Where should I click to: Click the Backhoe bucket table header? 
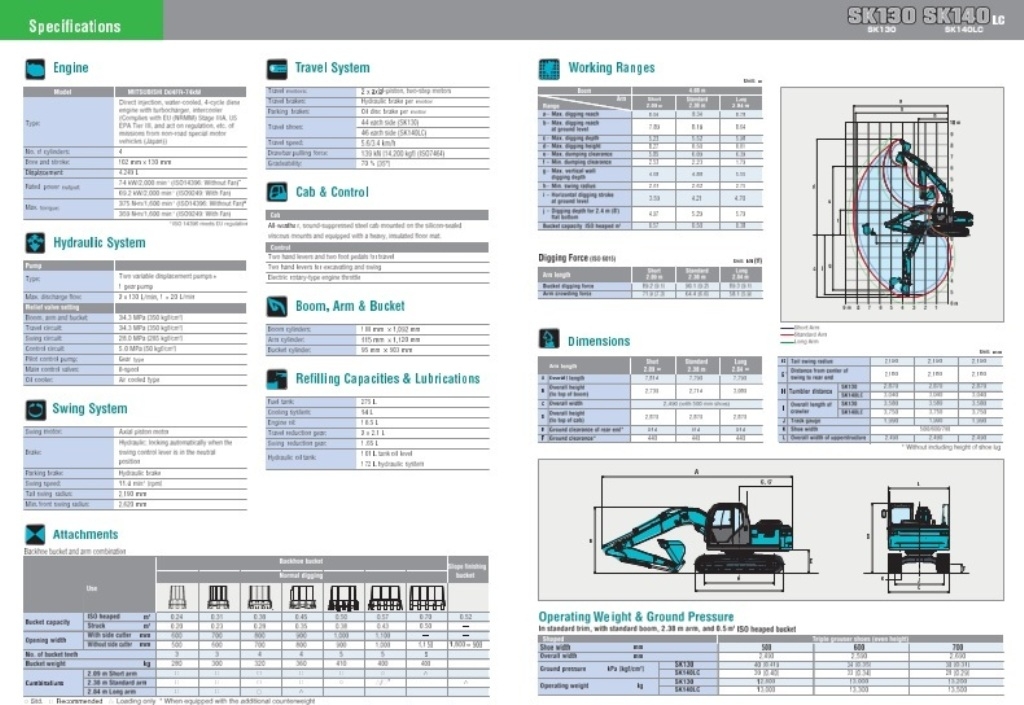(301, 561)
